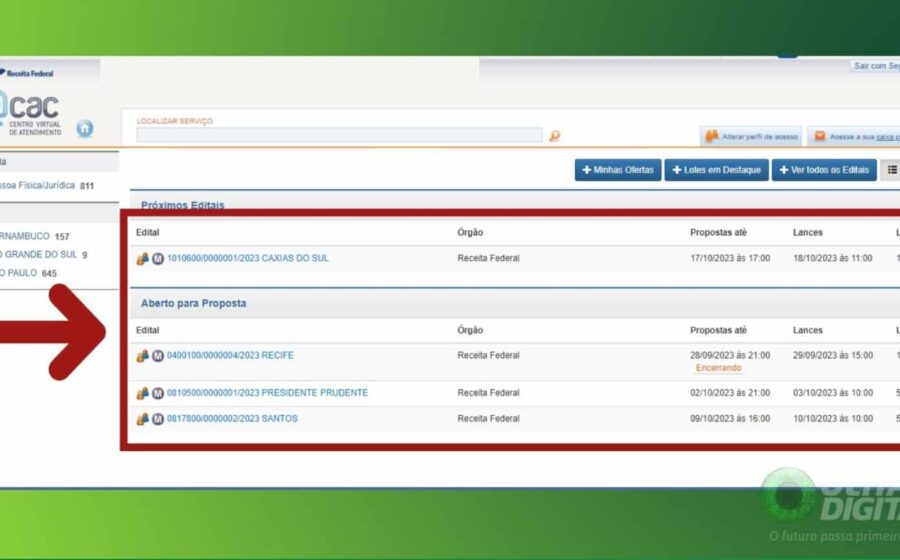The width and height of the screenshot is (900, 560).
Task: Click Receita Federal in CAXIAS DO SUL row
Action: click(x=488, y=258)
